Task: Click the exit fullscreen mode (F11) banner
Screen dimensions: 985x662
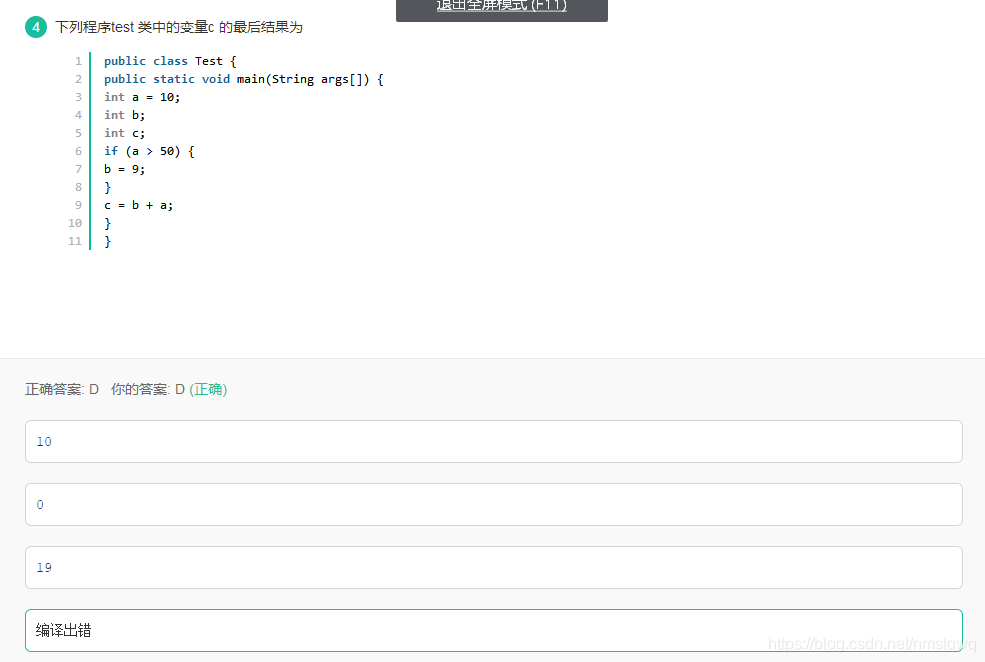Action: pos(501,9)
